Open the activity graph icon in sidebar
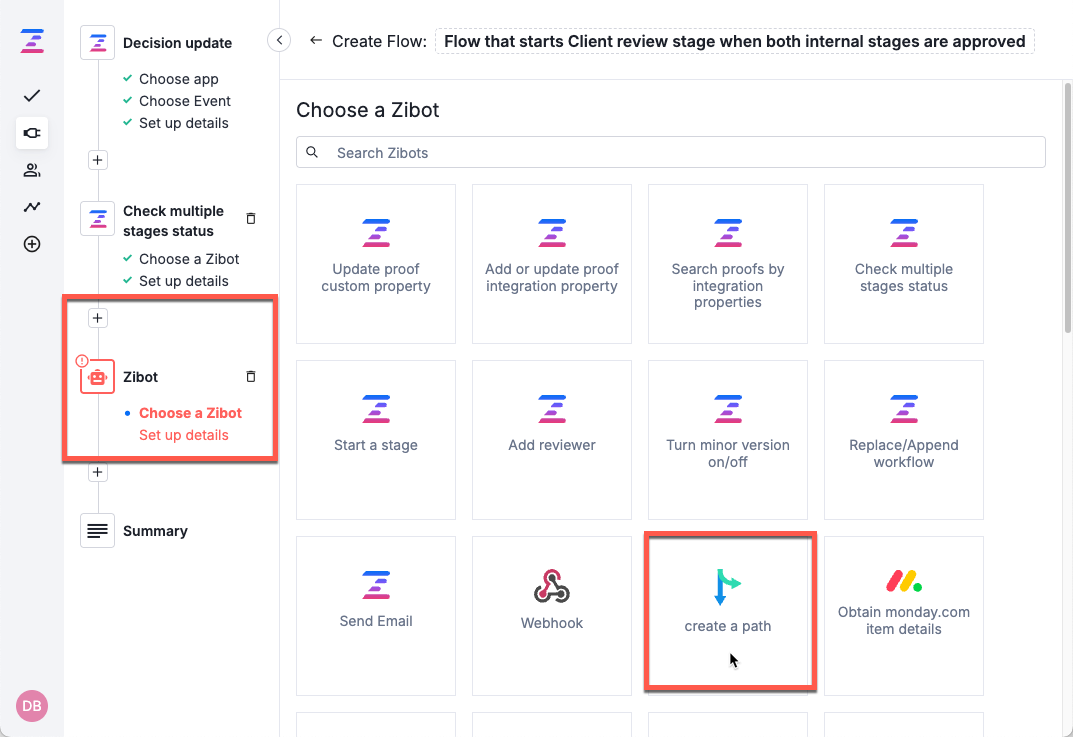This screenshot has height=737, width=1073. point(32,207)
